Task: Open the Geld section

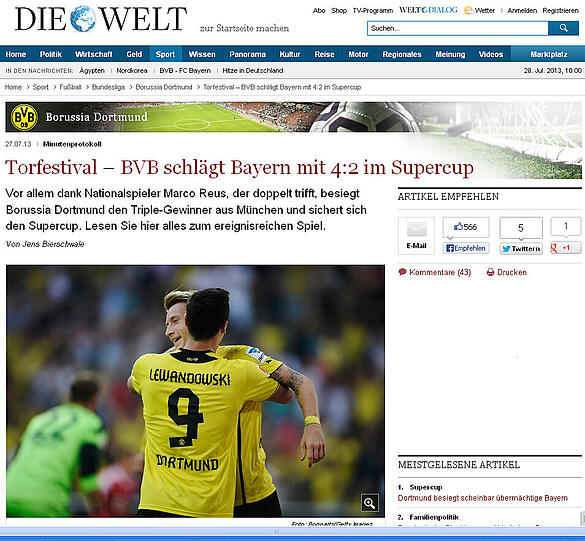Action: point(134,54)
